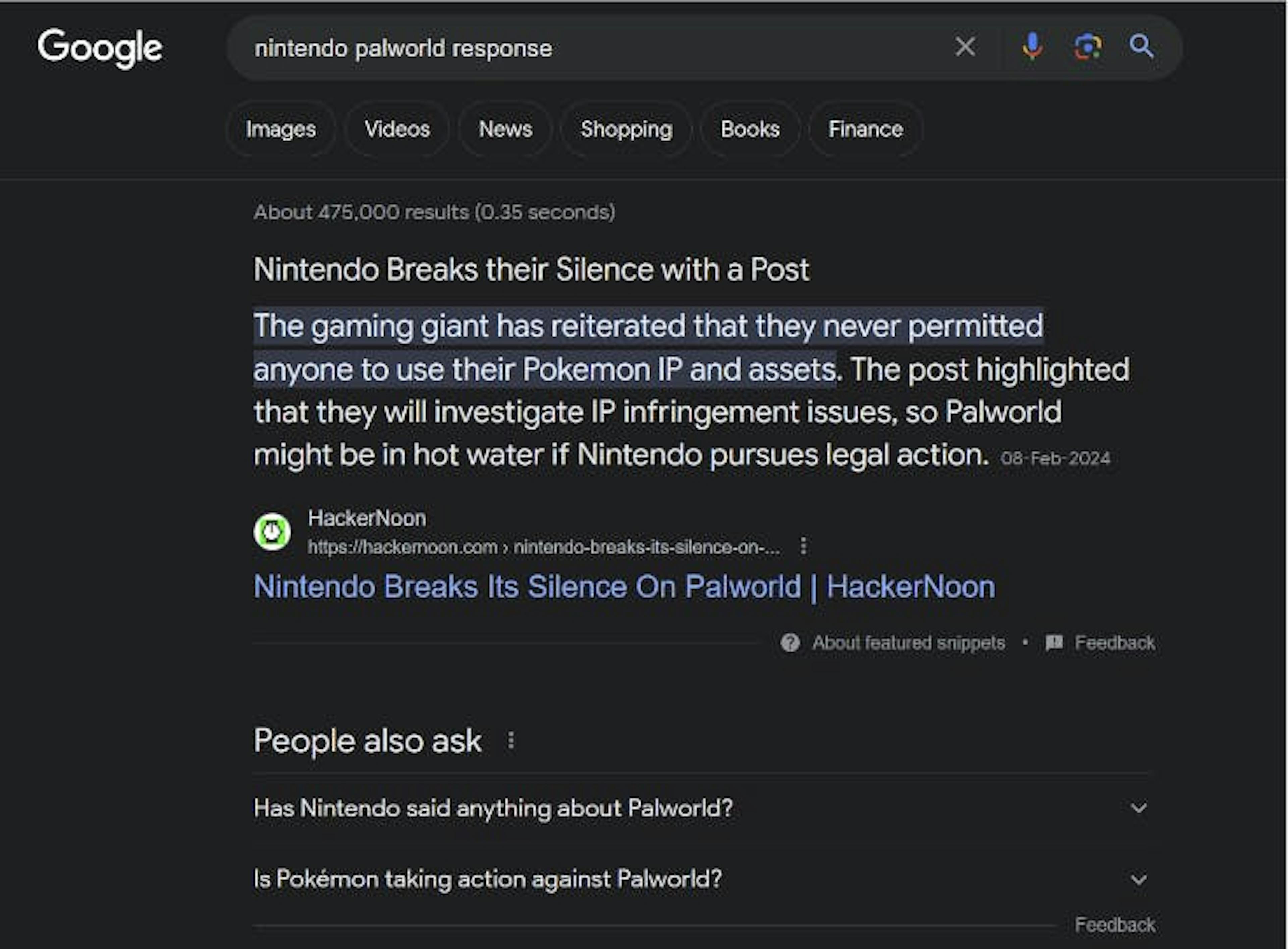Clear the search query with the X icon
Viewport: 1288px width, 949px height.
point(965,47)
